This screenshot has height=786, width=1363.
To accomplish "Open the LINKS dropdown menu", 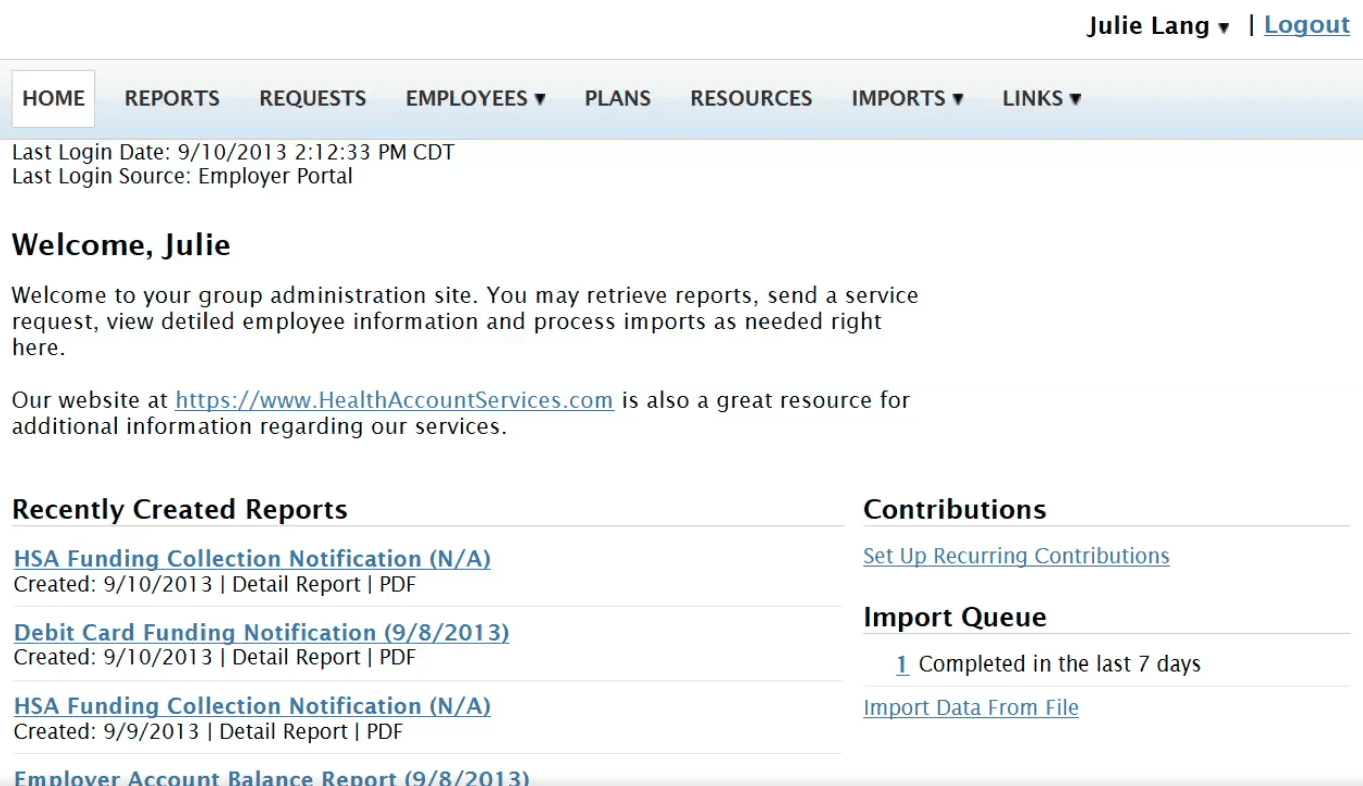I will pos(1040,98).
